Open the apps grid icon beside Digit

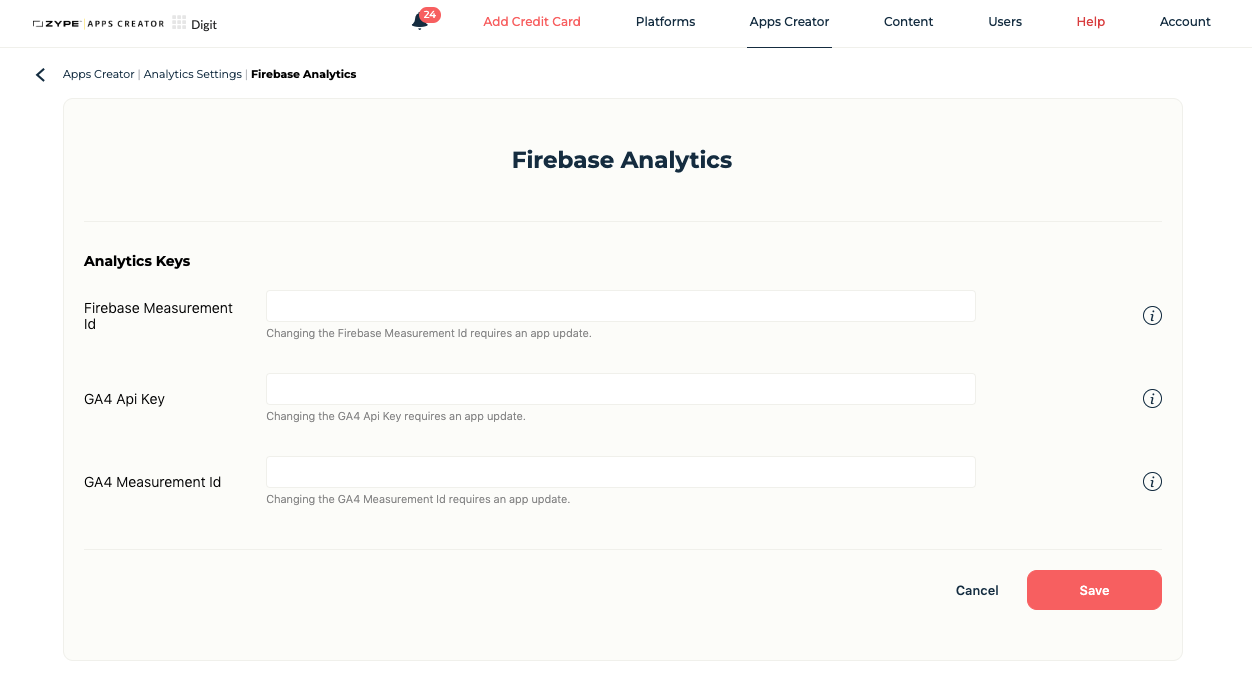click(179, 23)
